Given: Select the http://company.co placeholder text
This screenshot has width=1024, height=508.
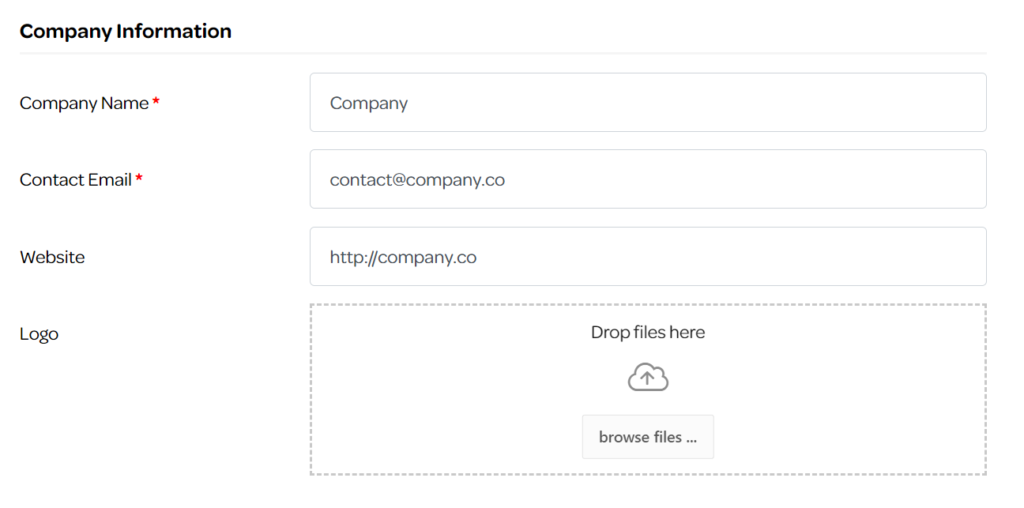Looking at the screenshot, I should point(403,257).
